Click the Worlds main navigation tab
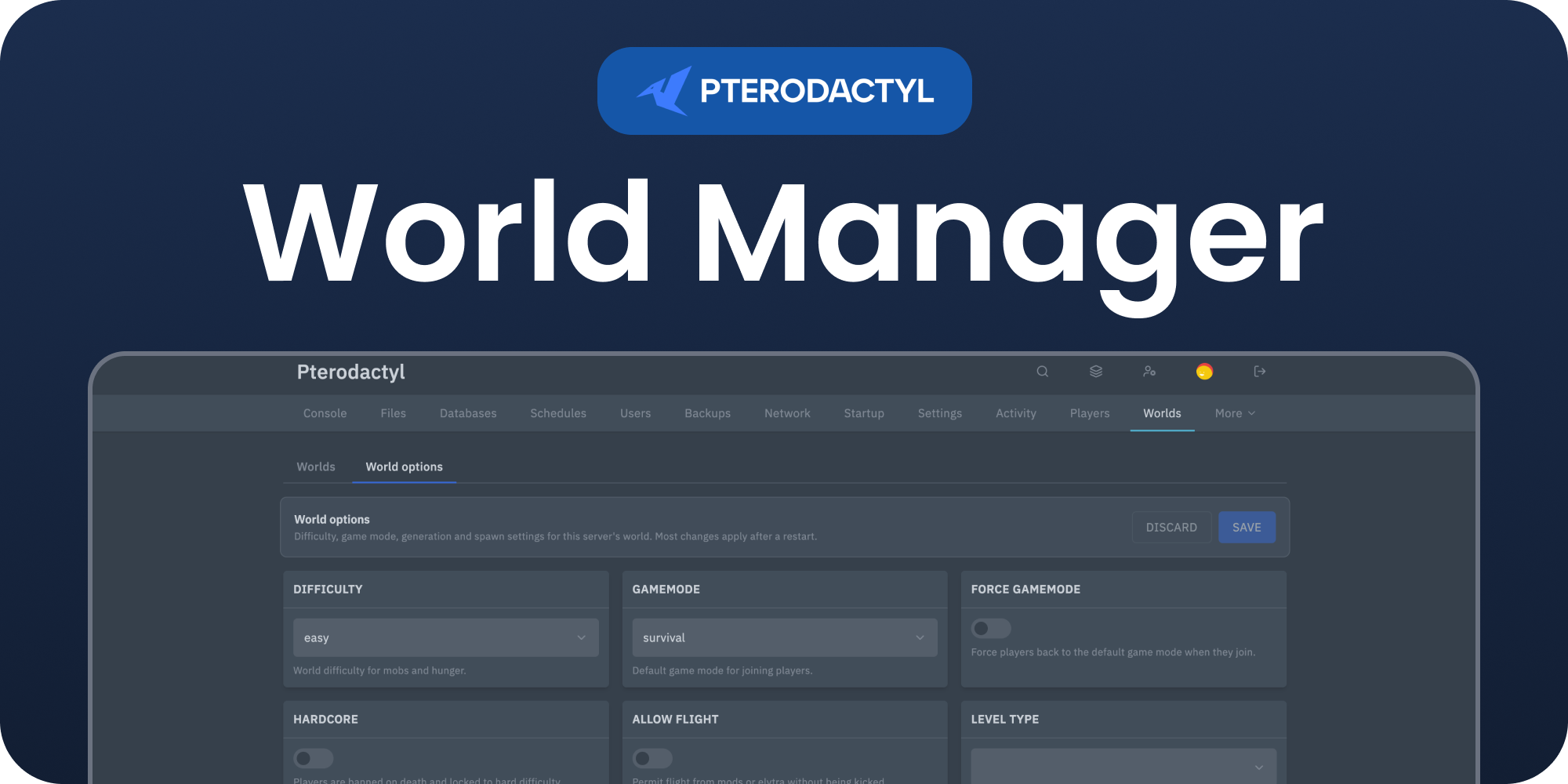This screenshot has width=1568, height=784. (1162, 413)
